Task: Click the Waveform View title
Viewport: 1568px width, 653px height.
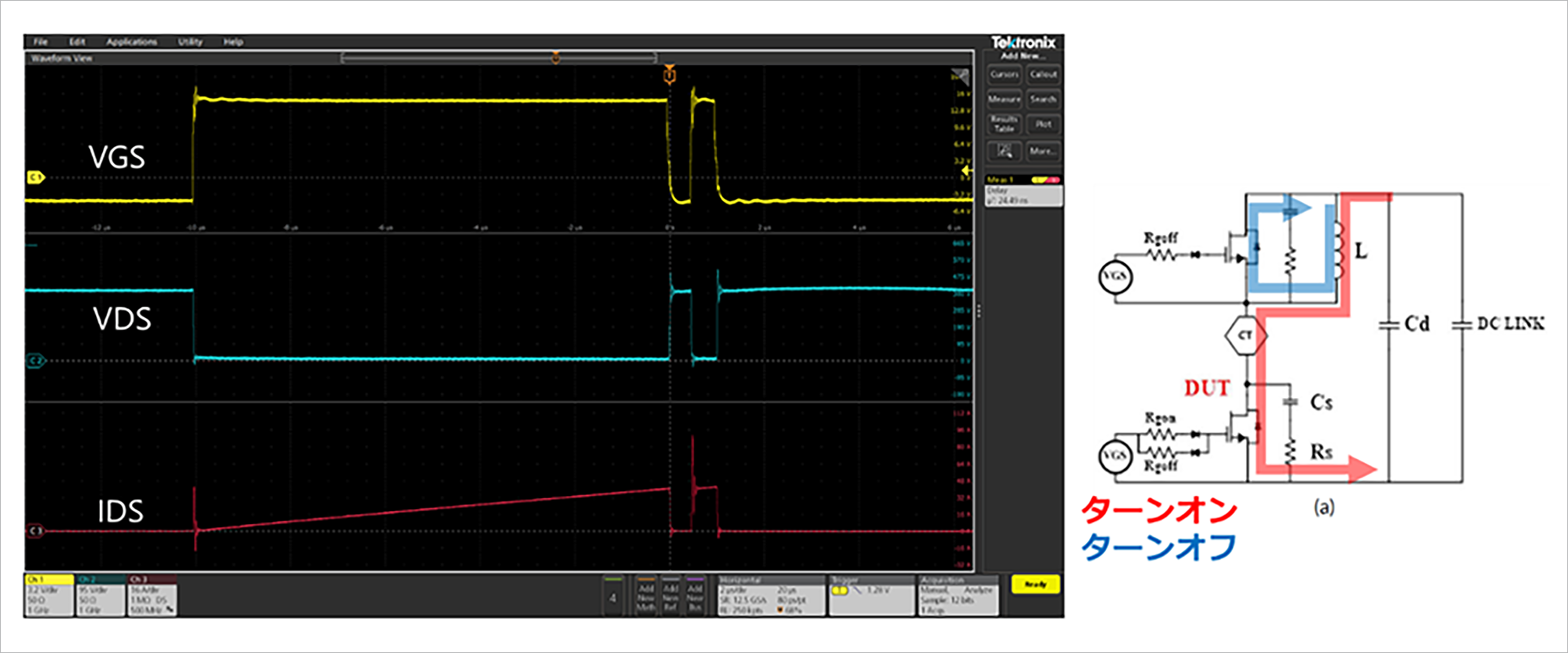Action: pyautogui.click(x=62, y=58)
